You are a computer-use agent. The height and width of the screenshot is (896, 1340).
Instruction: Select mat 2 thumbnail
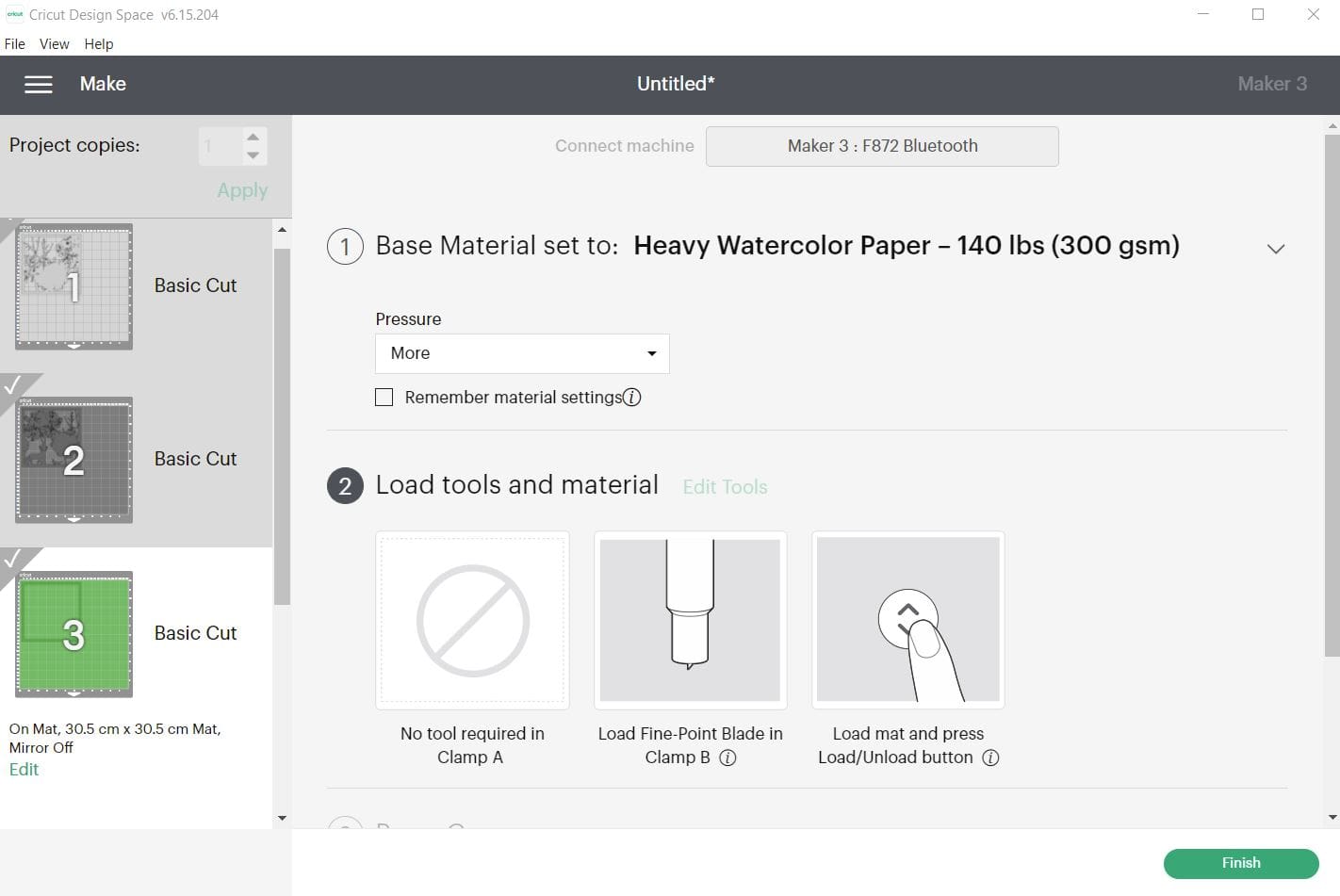click(74, 460)
